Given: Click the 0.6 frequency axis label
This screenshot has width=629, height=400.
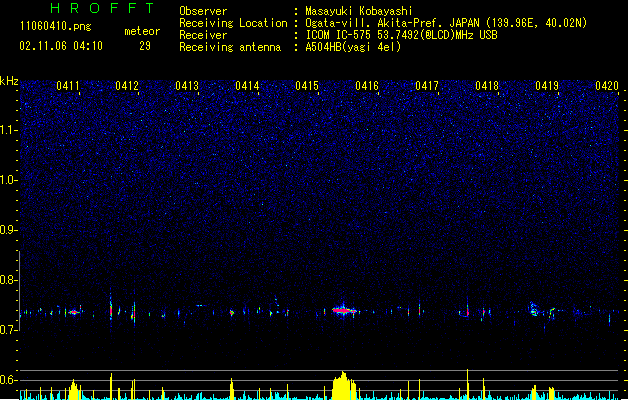Looking at the screenshot, I should click(x=9, y=380).
